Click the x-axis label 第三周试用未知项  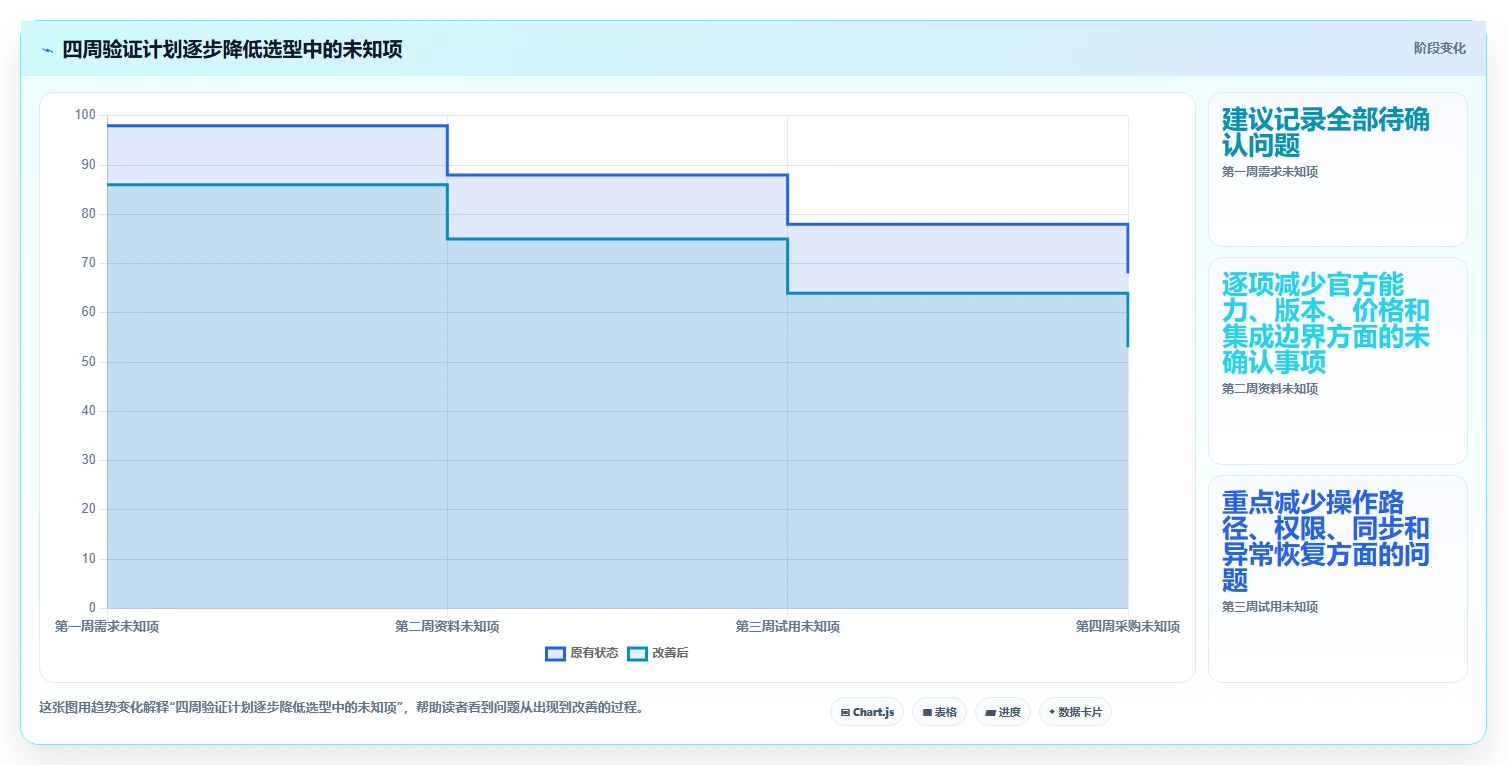(x=788, y=627)
